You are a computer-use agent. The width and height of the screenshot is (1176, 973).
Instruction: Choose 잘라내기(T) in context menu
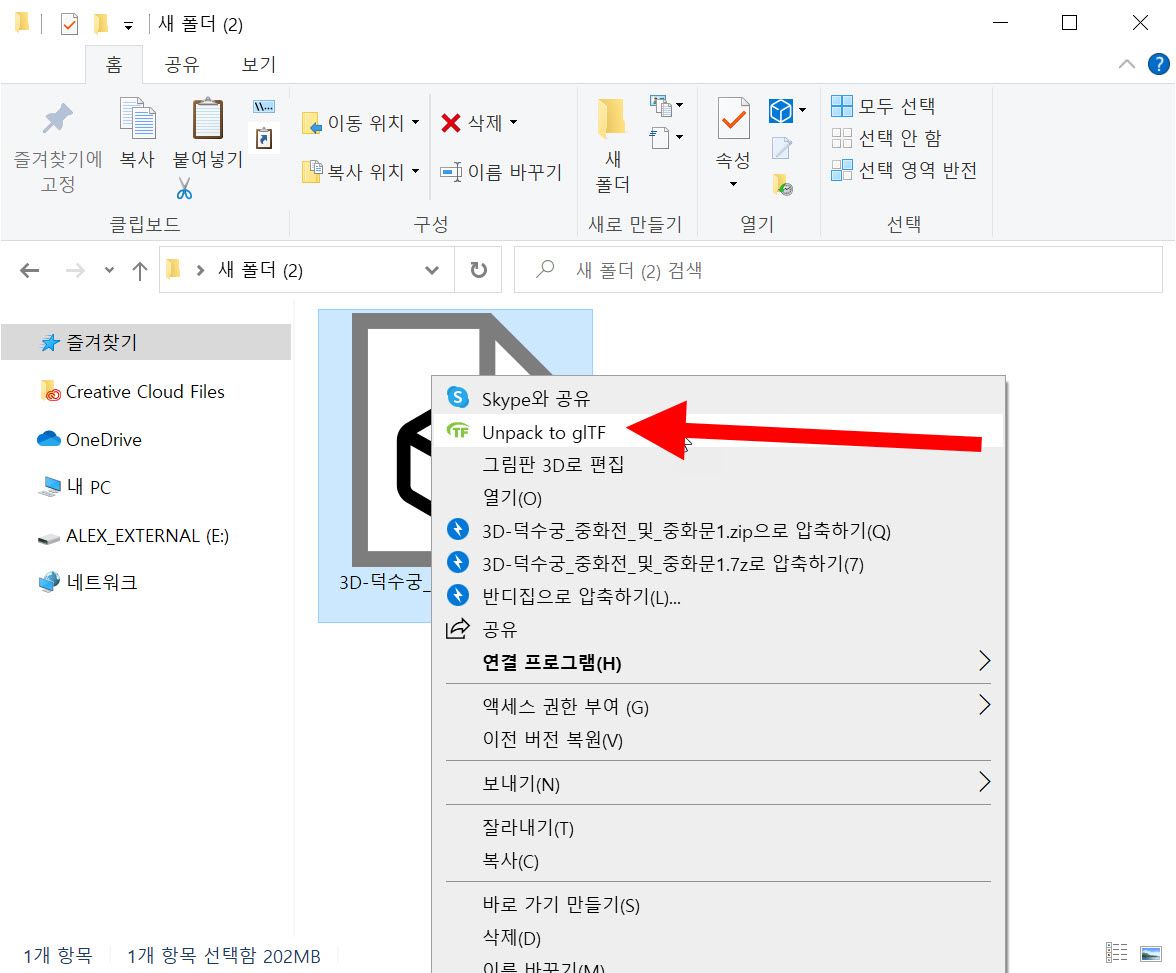point(718,827)
